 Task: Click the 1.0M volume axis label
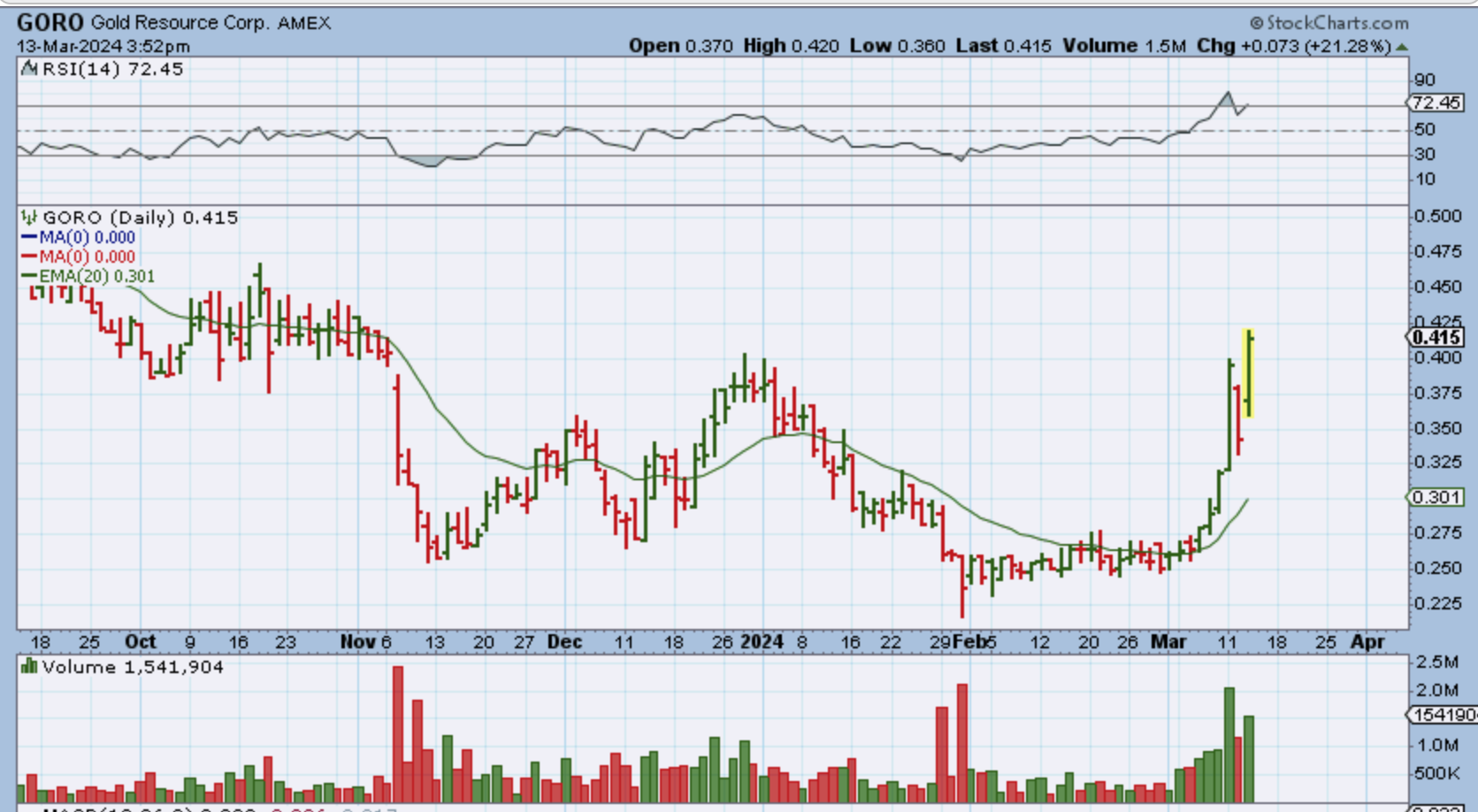[1437, 745]
